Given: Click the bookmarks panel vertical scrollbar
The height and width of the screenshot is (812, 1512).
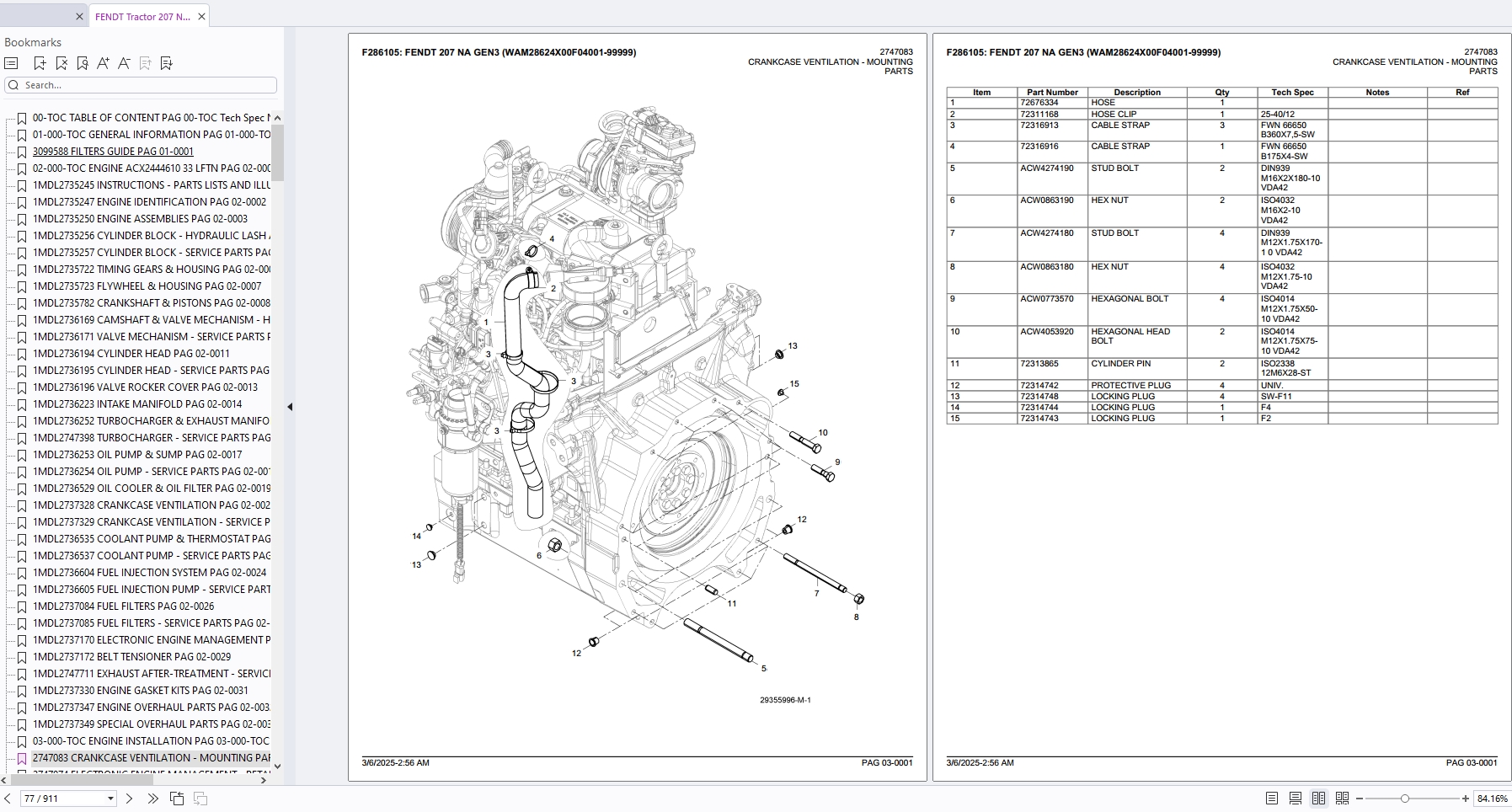Looking at the screenshot, I should (277, 152).
